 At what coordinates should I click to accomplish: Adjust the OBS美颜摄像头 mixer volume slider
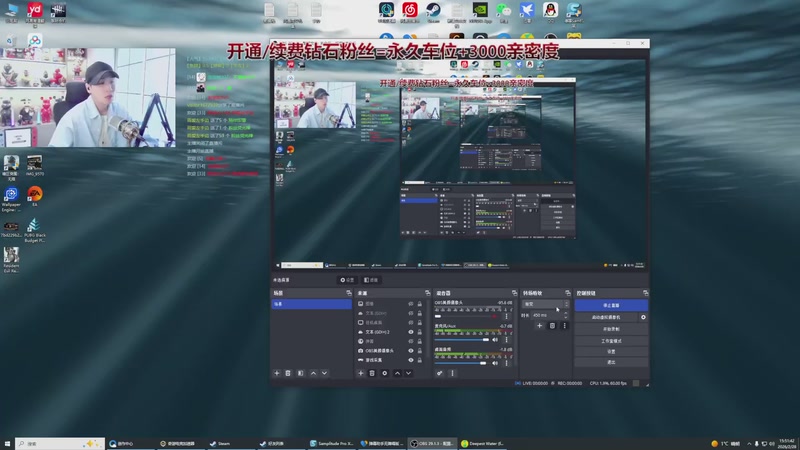[x=467, y=316]
